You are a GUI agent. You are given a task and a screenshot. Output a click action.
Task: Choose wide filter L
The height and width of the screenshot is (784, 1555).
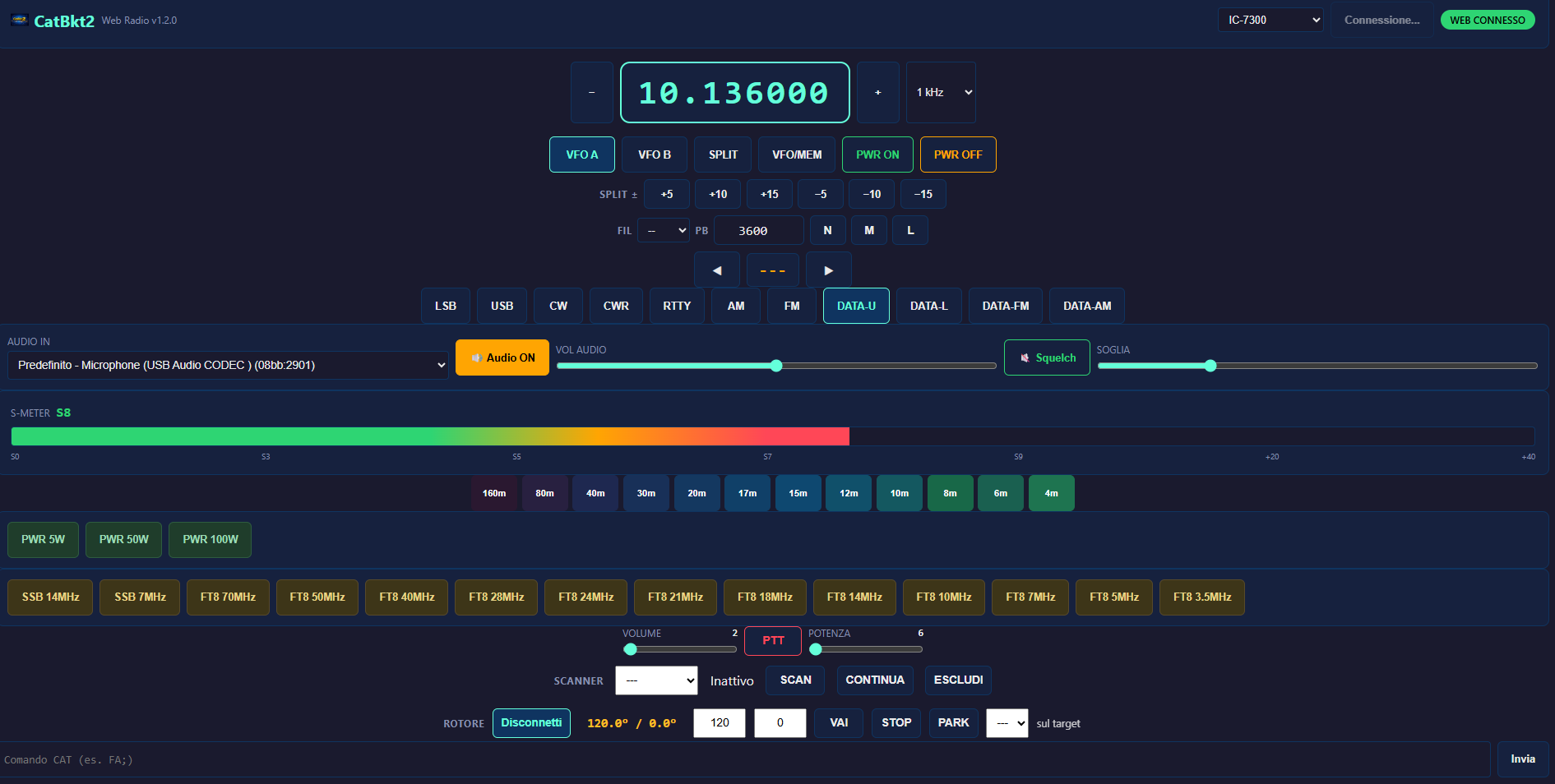pyautogui.click(x=910, y=230)
